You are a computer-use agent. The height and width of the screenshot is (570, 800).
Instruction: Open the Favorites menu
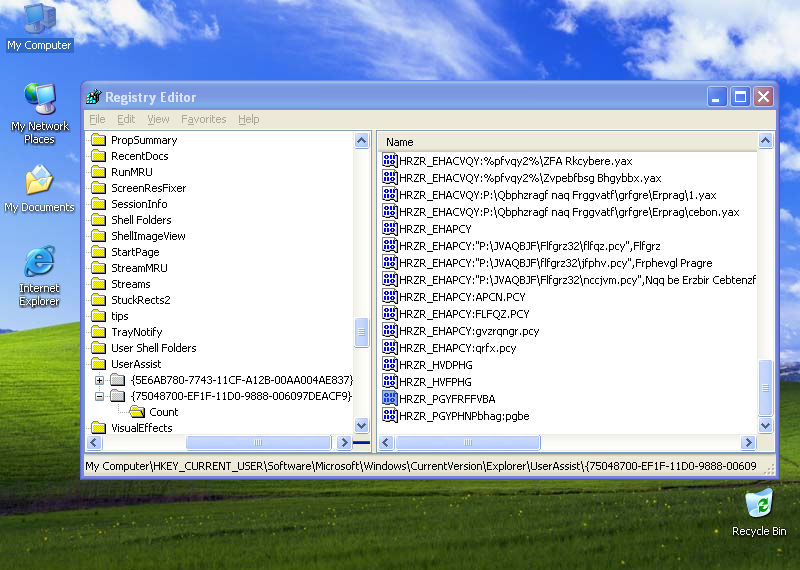[204, 119]
